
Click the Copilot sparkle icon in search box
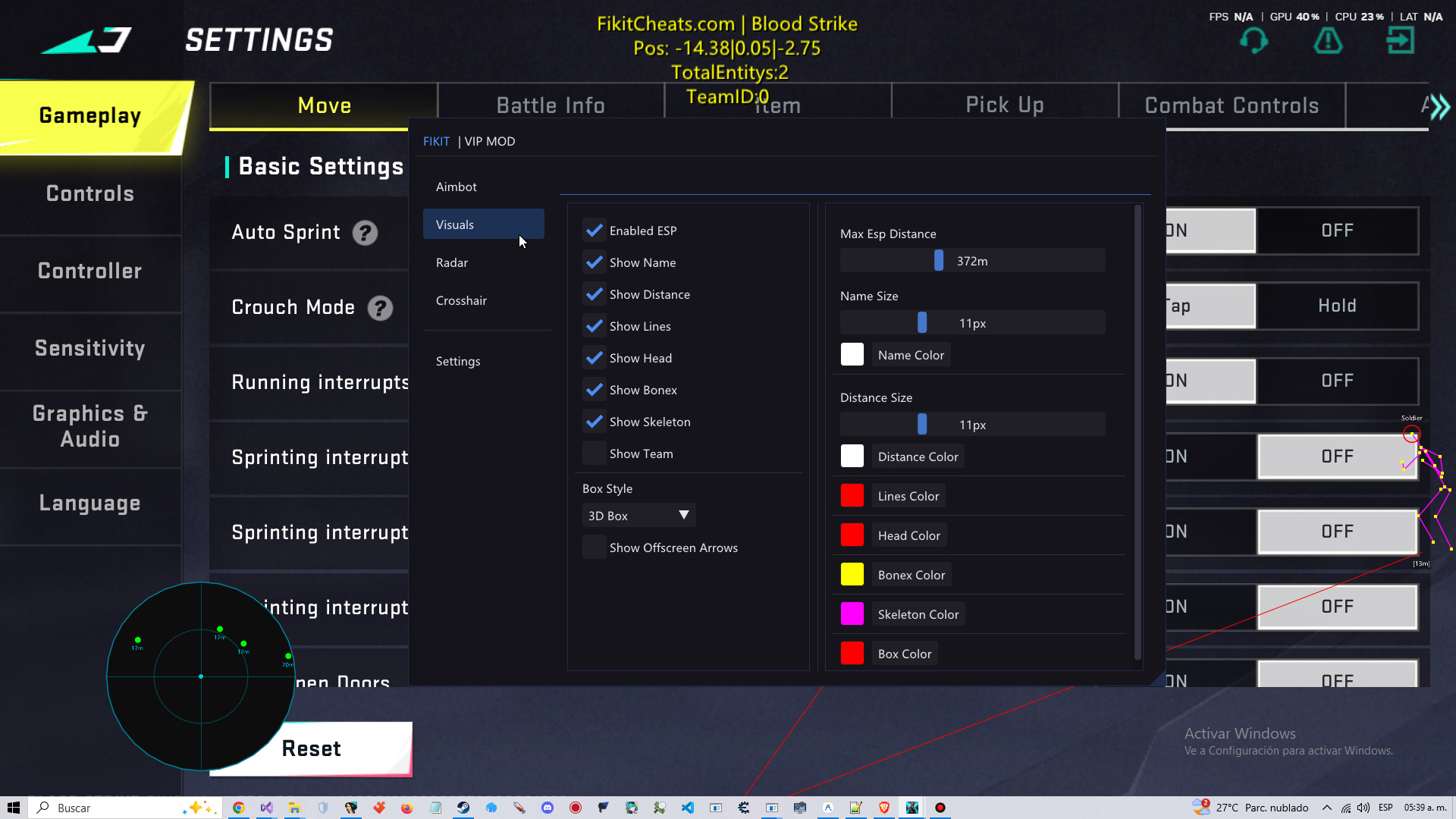[199, 808]
